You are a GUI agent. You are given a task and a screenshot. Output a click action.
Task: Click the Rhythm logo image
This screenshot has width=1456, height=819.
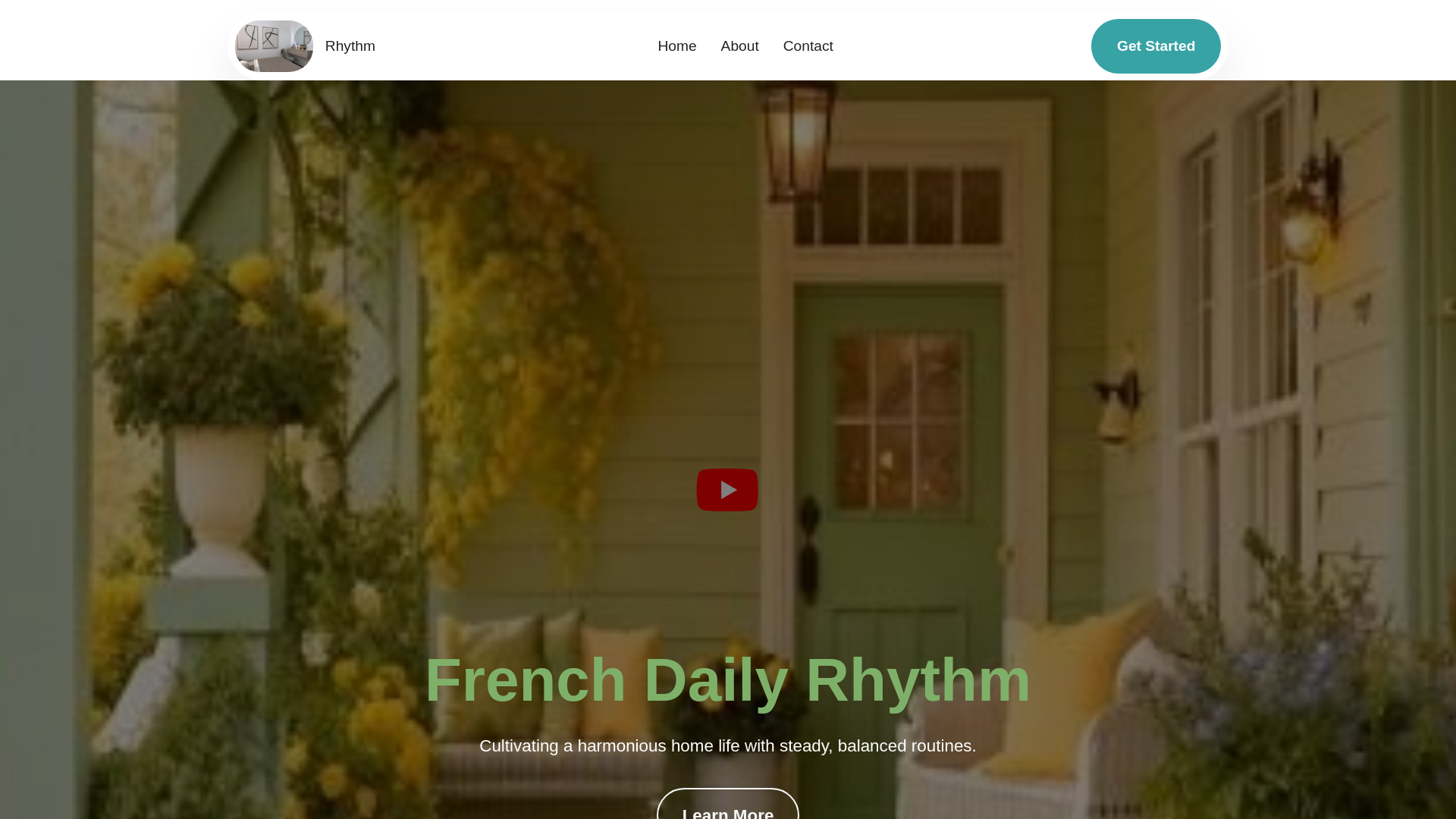coord(274,46)
